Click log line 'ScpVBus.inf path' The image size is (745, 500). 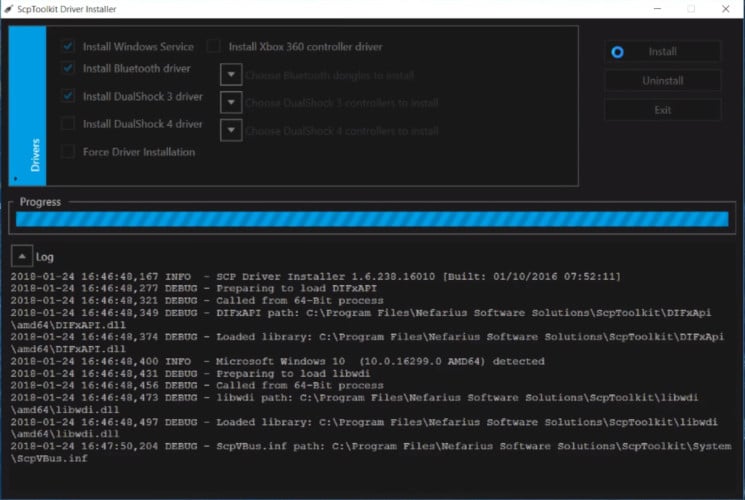pos(371,452)
